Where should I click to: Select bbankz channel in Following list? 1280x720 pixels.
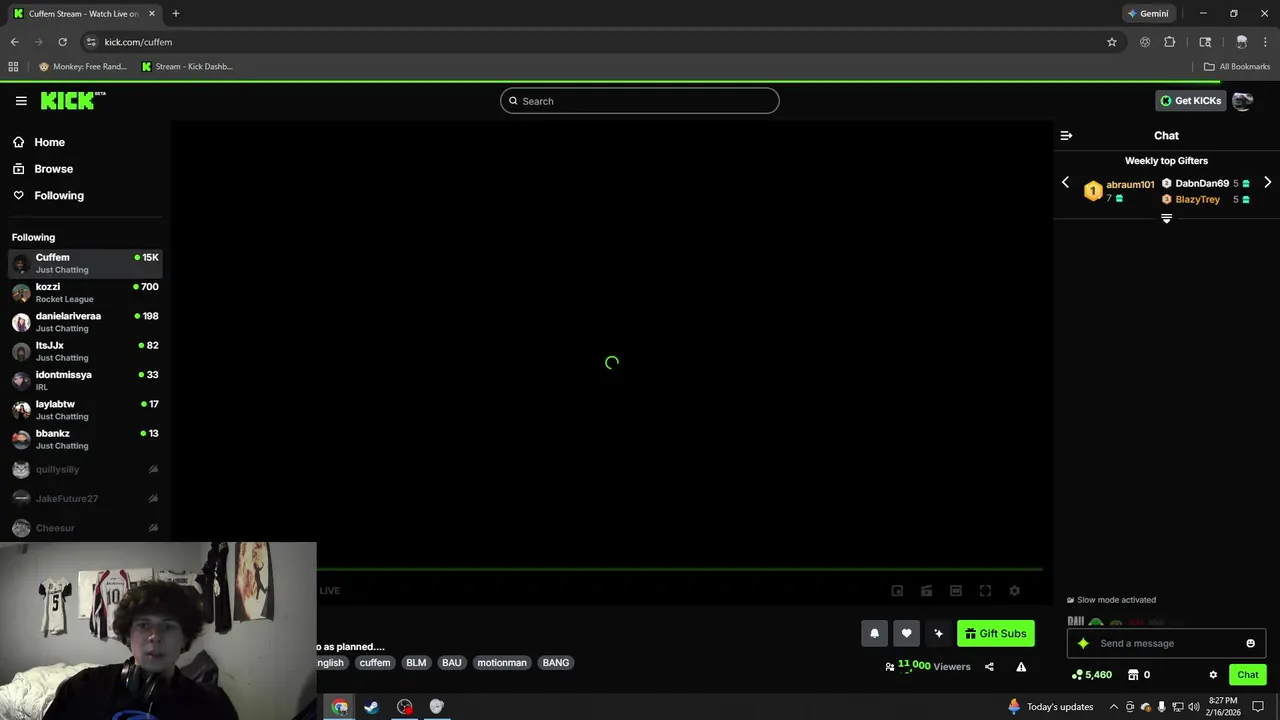click(85, 439)
